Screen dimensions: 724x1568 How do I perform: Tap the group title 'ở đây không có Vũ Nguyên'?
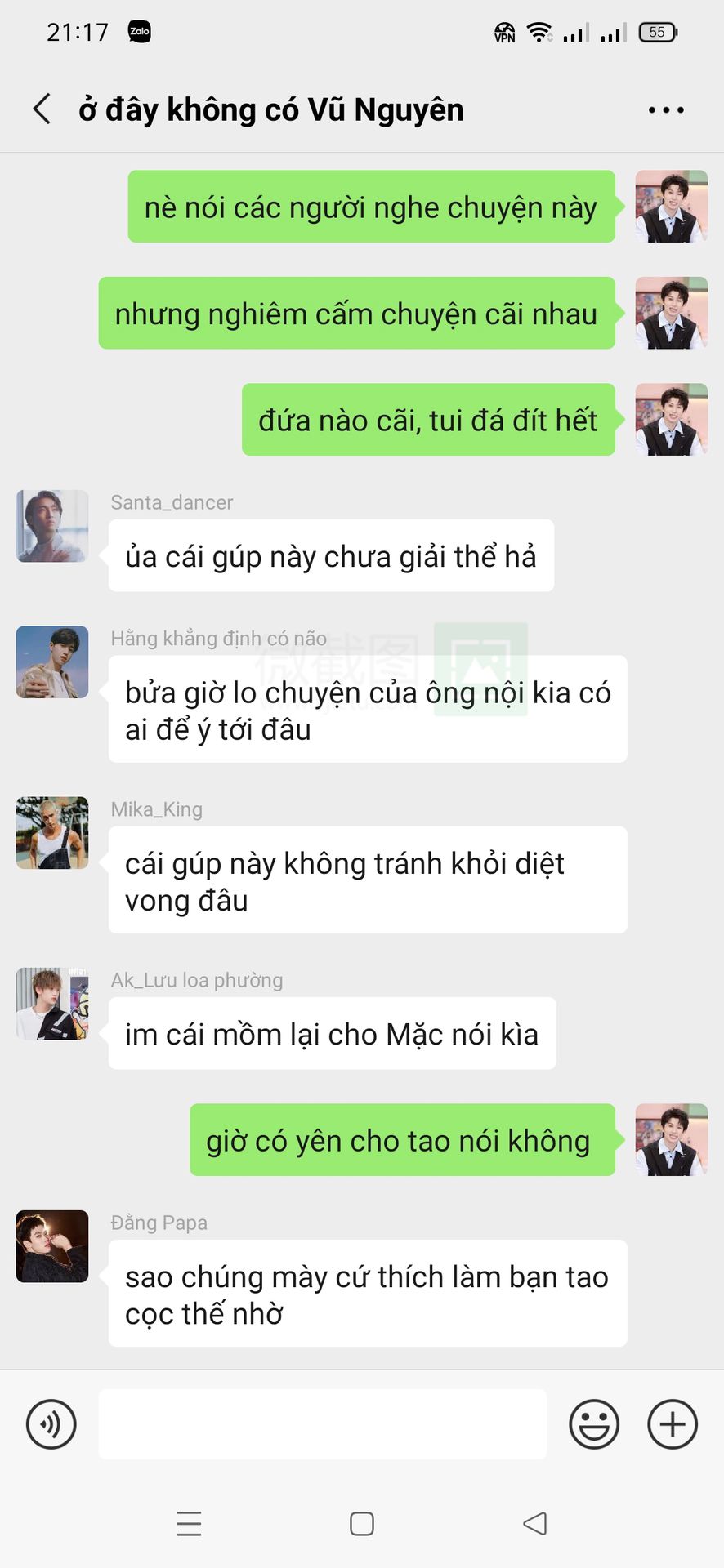[x=271, y=109]
